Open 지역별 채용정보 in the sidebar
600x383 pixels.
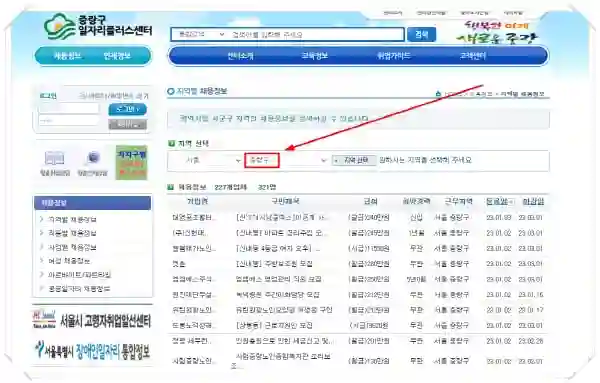click(72, 220)
